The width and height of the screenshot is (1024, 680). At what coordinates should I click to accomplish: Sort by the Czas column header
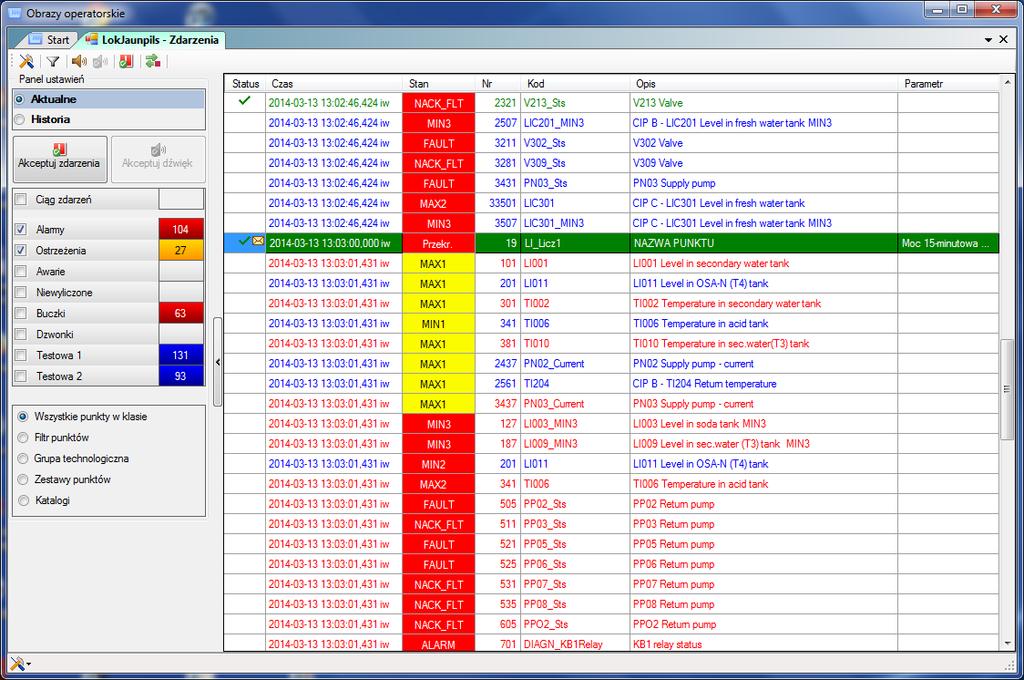pyautogui.click(x=335, y=84)
